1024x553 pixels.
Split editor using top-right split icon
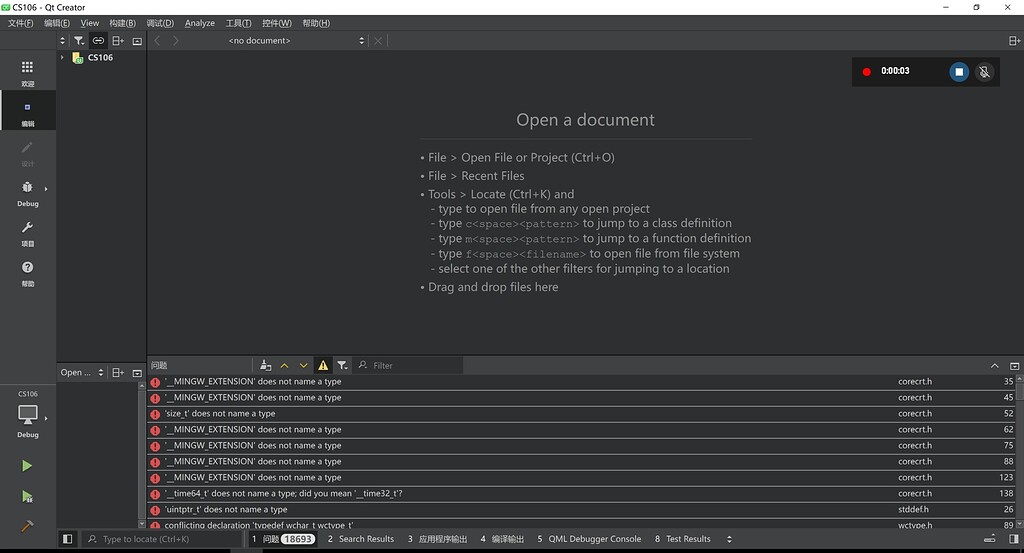[1014, 40]
